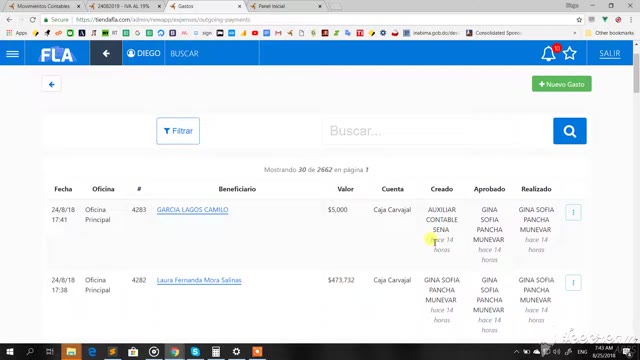Viewport: 640px width, 360px height.
Task: Launch Edge browser from taskbar
Action: (x=92, y=351)
